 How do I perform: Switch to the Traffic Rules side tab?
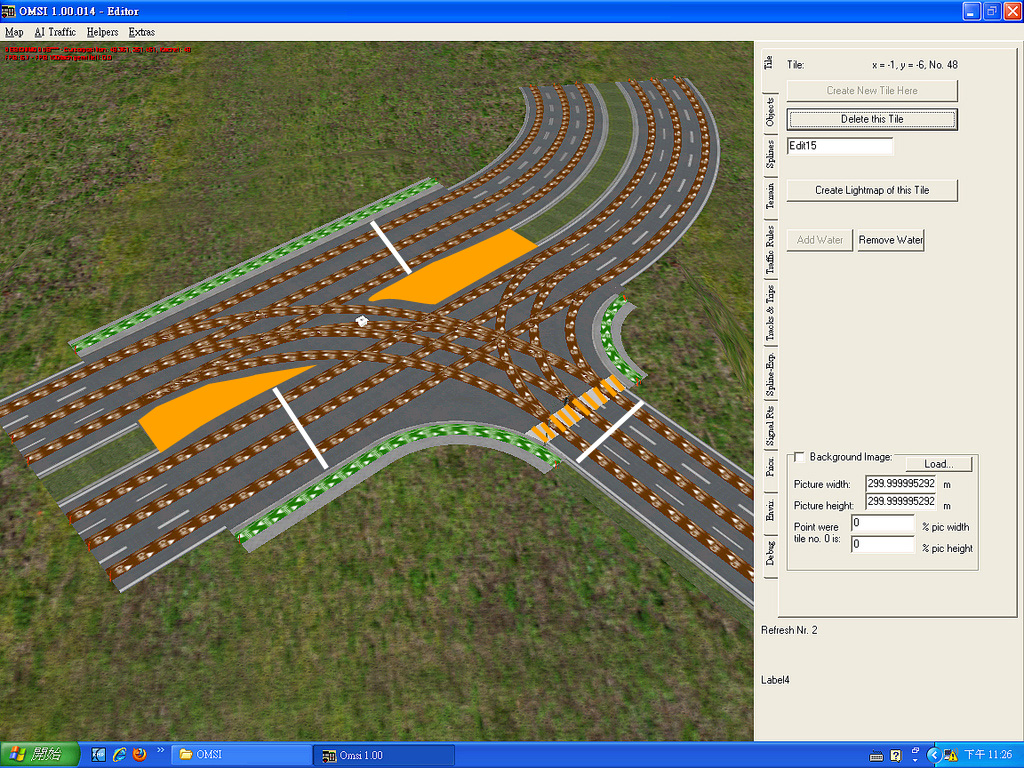[769, 250]
